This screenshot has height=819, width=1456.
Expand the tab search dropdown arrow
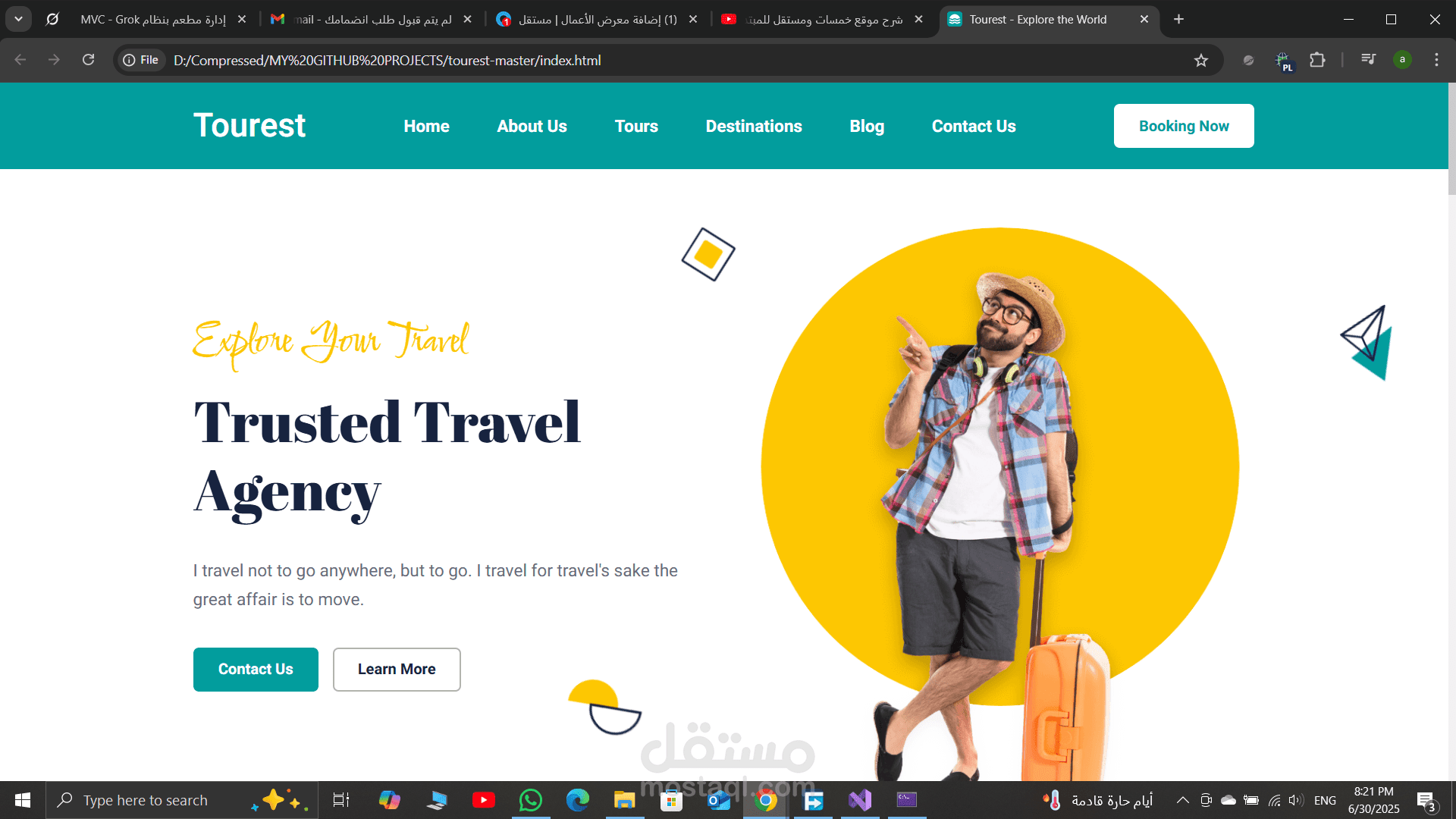(x=18, y=19)
